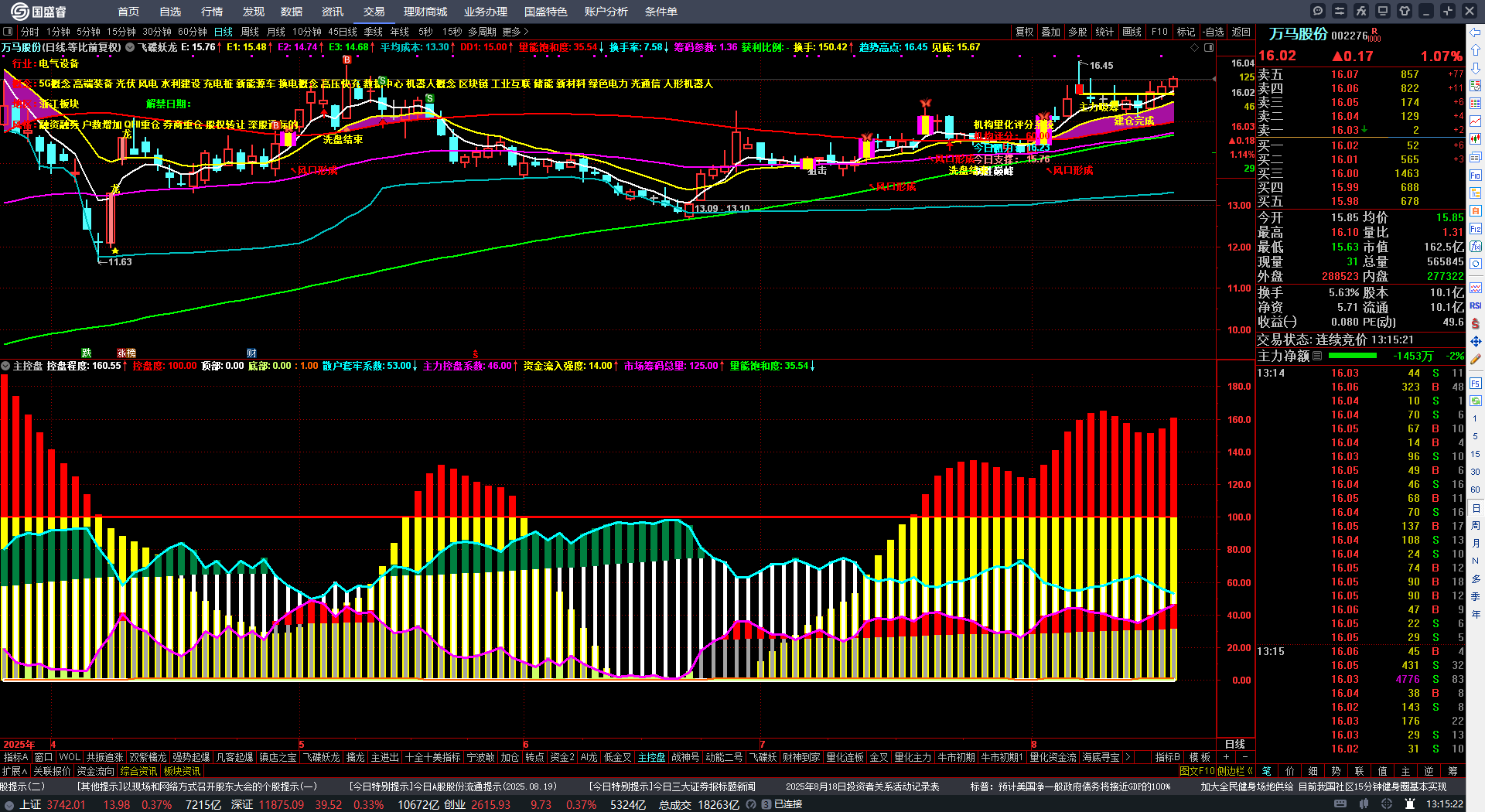Image resolution: width=1485 pixels, height=812 pixels.
Task: Open the 模板 template menu
Action: coord(1200,757)
